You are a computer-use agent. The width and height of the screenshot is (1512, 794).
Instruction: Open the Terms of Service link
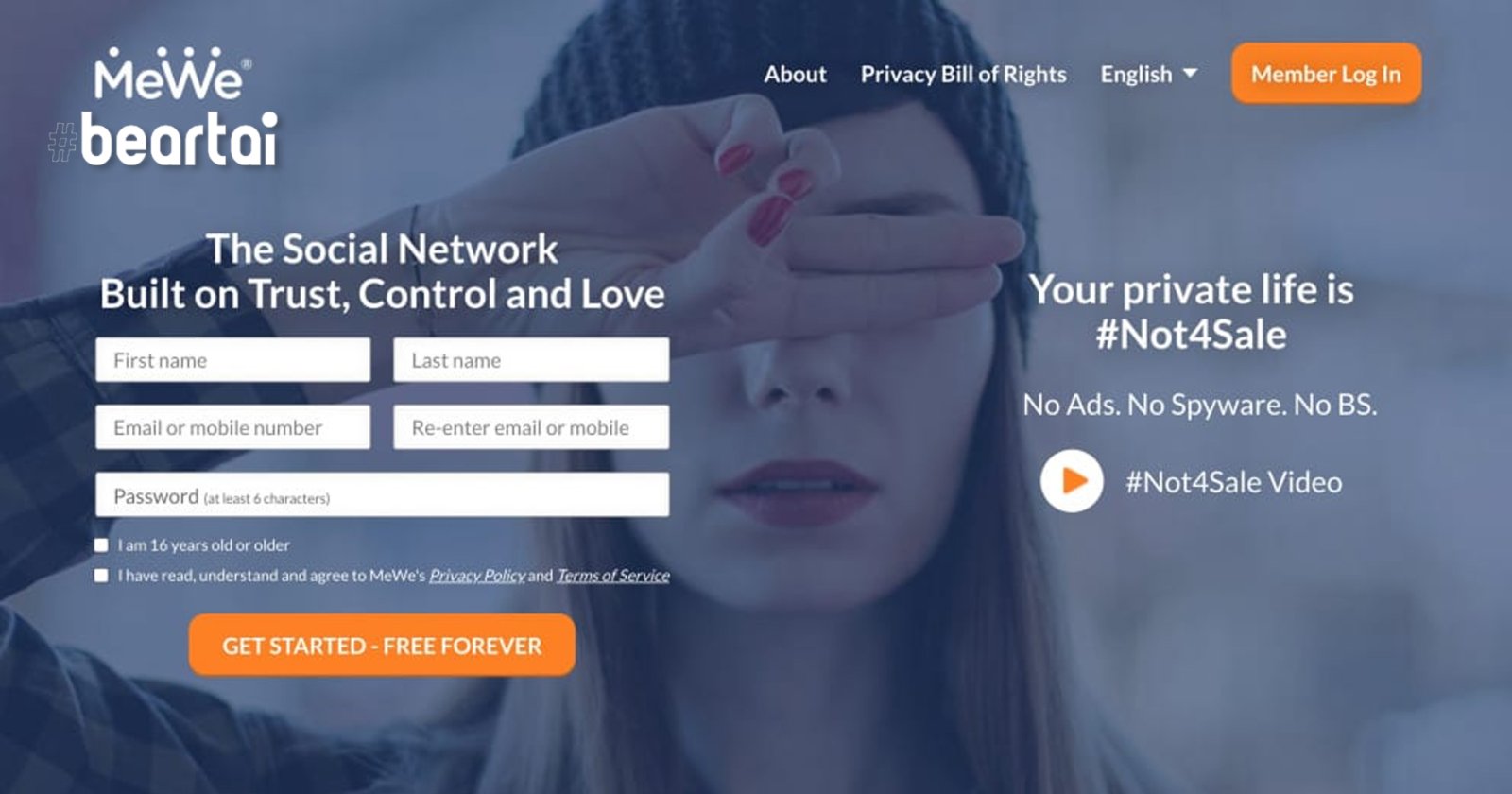point(612,576)
